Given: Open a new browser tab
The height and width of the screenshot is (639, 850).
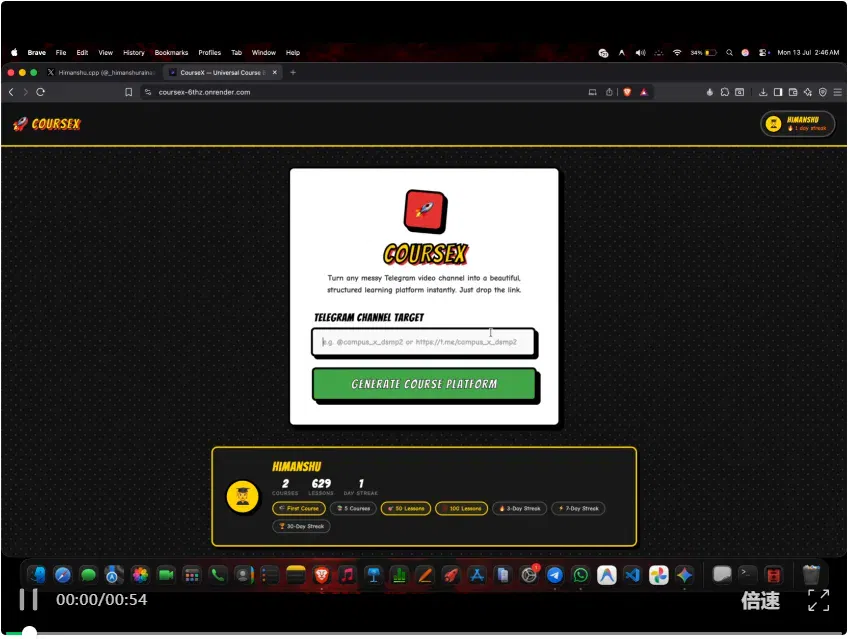Looking at the screenshot, I should [x=293, y=73].
